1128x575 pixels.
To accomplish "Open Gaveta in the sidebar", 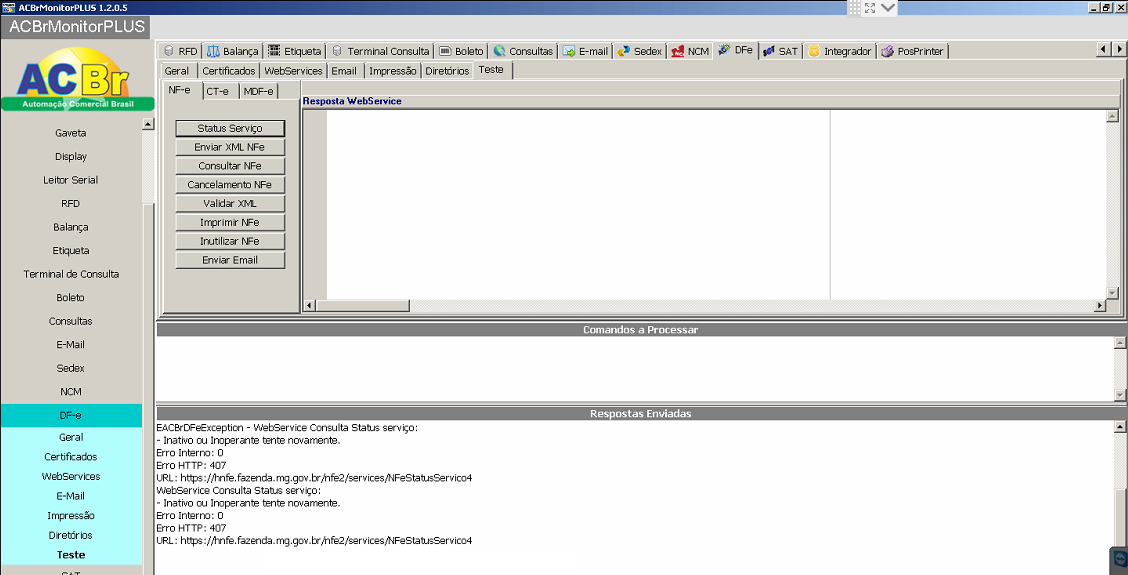I will tap(70, 133).
